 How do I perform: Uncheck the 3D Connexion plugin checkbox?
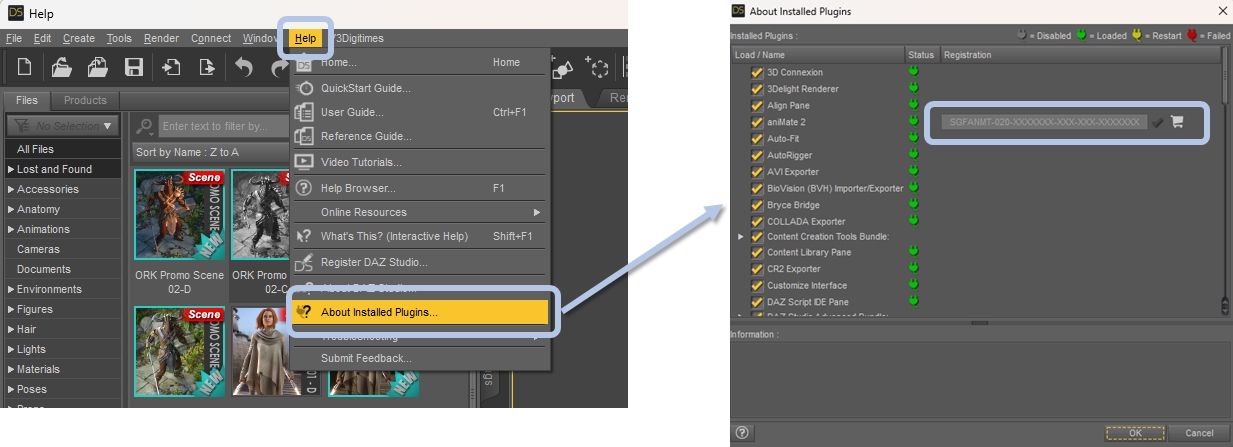(757, 72)
